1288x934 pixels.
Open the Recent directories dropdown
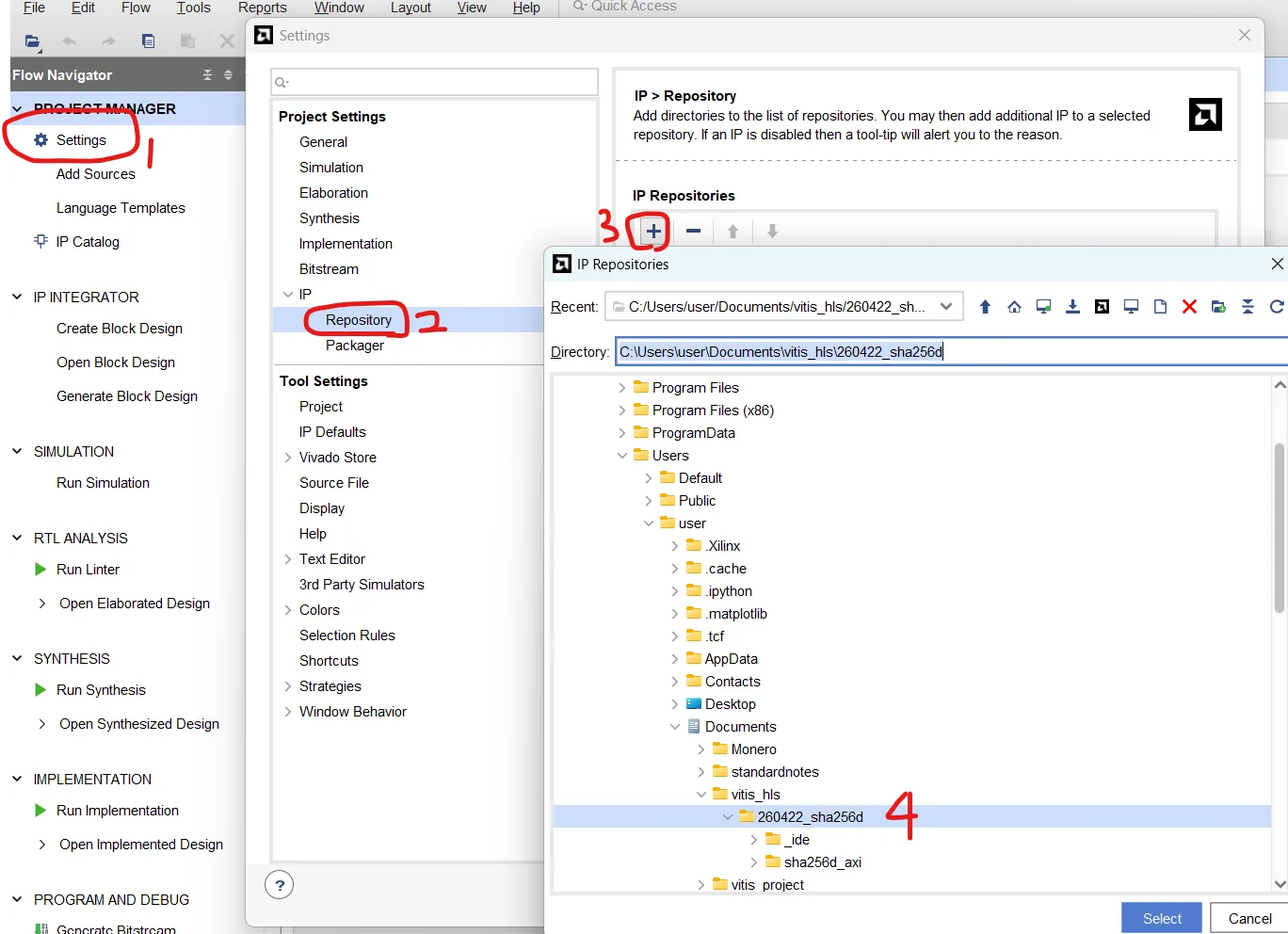pyautogui.click(x=946, y=307)
